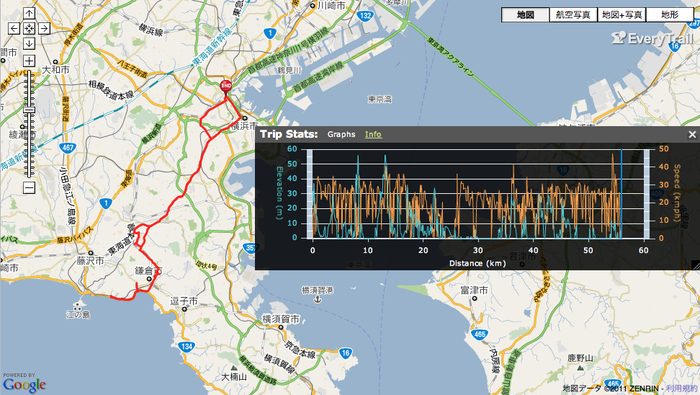The width and height of the screenshot is (700, 395).
Task: Switch to 航空写真 satellite view
Action: click(573, 15)
